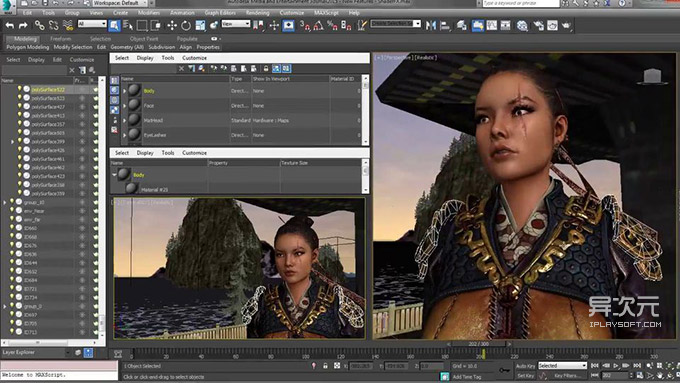This screenshot has width=680, height=383.
Task: Activate the Select and Scale tool
Action: pos(200,26)
